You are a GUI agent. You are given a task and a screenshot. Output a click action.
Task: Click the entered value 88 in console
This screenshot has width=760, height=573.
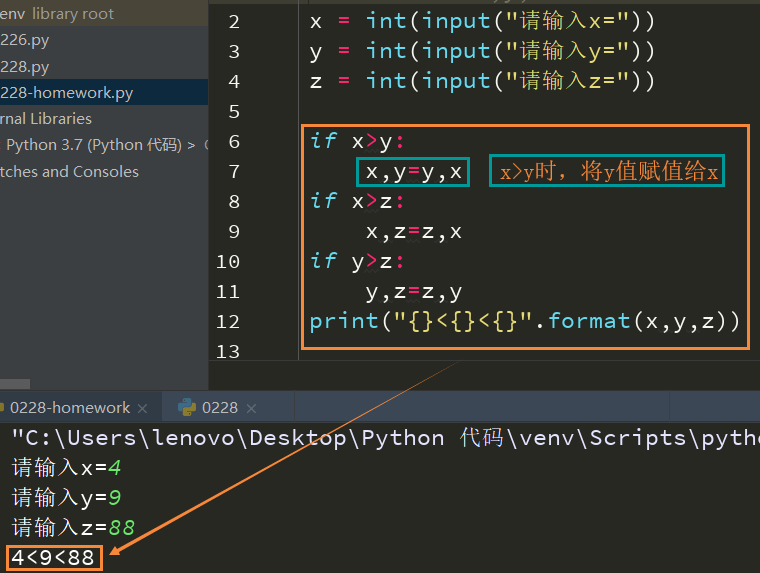[122, 527]
